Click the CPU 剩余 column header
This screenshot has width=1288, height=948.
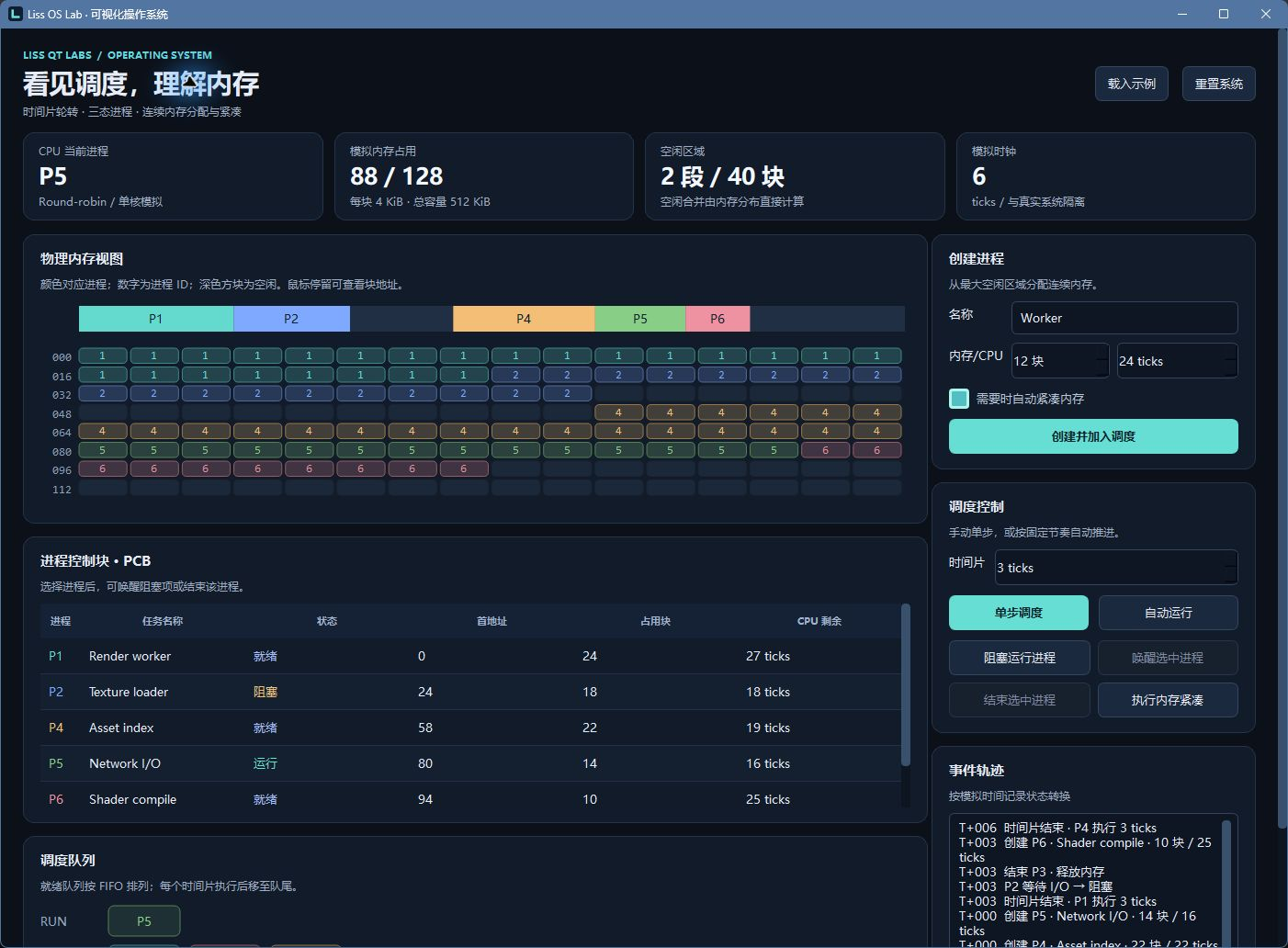click(819, 621)
